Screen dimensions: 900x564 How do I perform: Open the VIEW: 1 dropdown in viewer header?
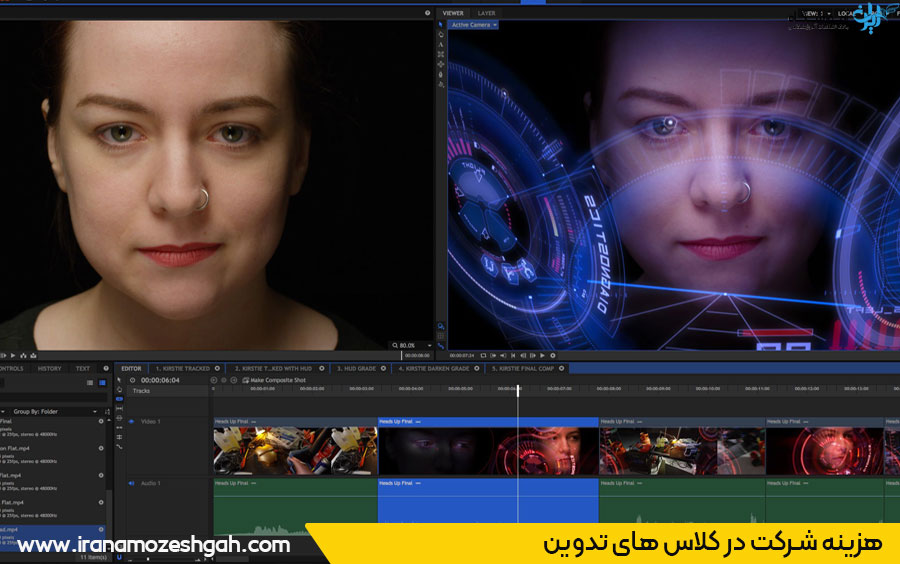point(816,13)
